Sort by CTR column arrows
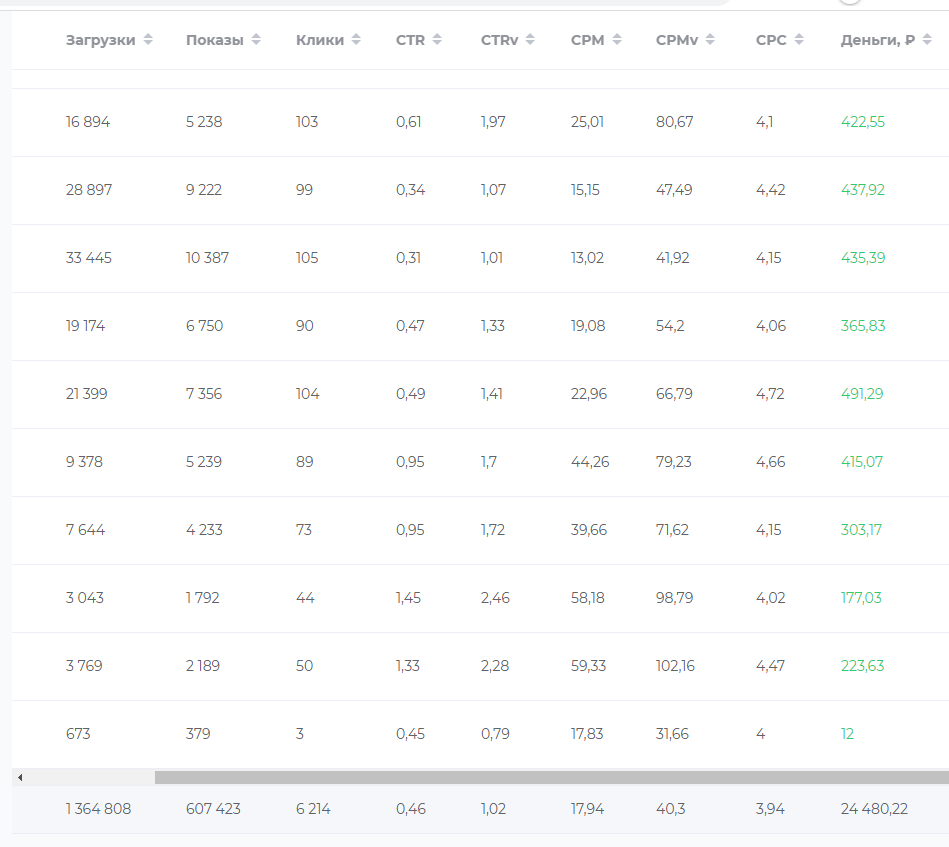Image resolution: width=949 pixels, height=847 pixels. 437,40
